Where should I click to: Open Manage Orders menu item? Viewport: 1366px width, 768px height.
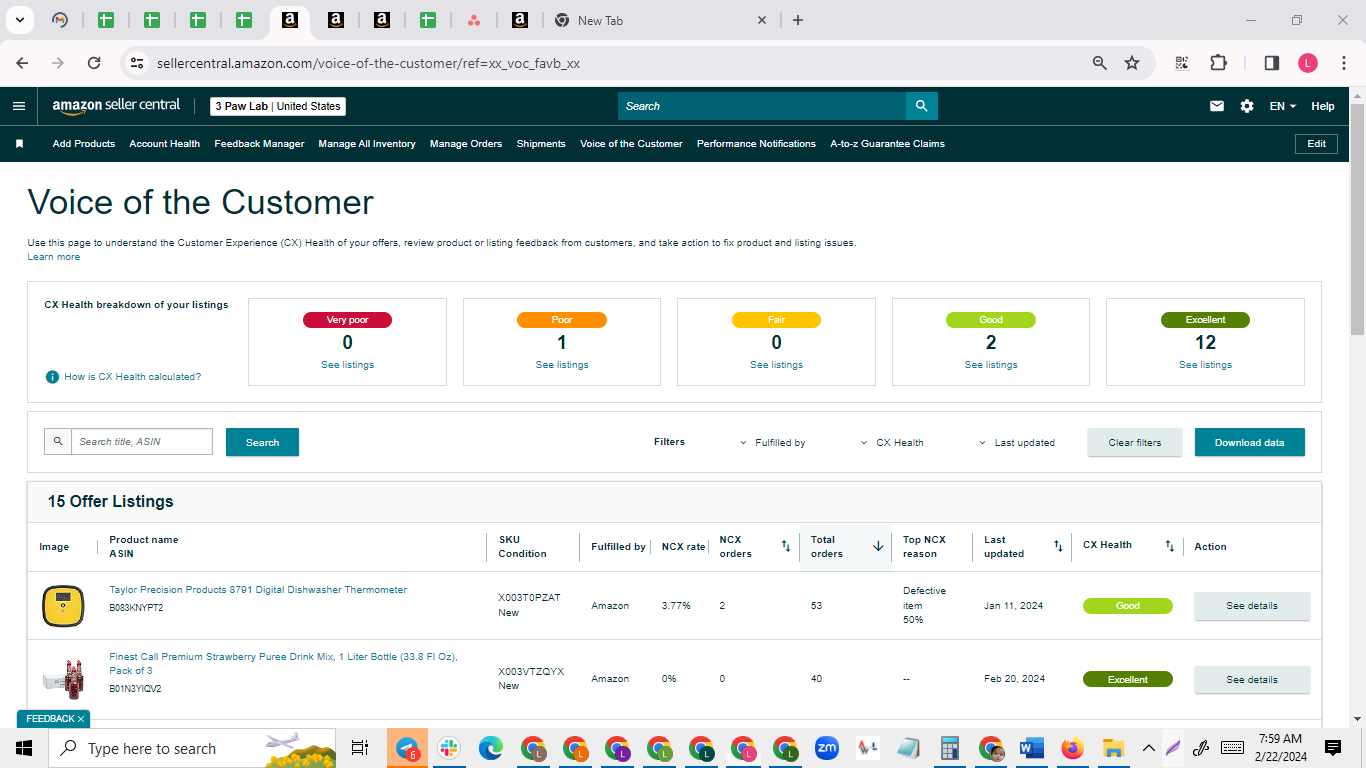[466, 144]
